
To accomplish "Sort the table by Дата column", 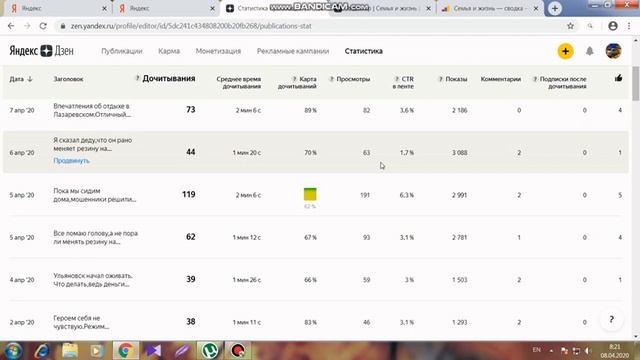I will point(21,79).
